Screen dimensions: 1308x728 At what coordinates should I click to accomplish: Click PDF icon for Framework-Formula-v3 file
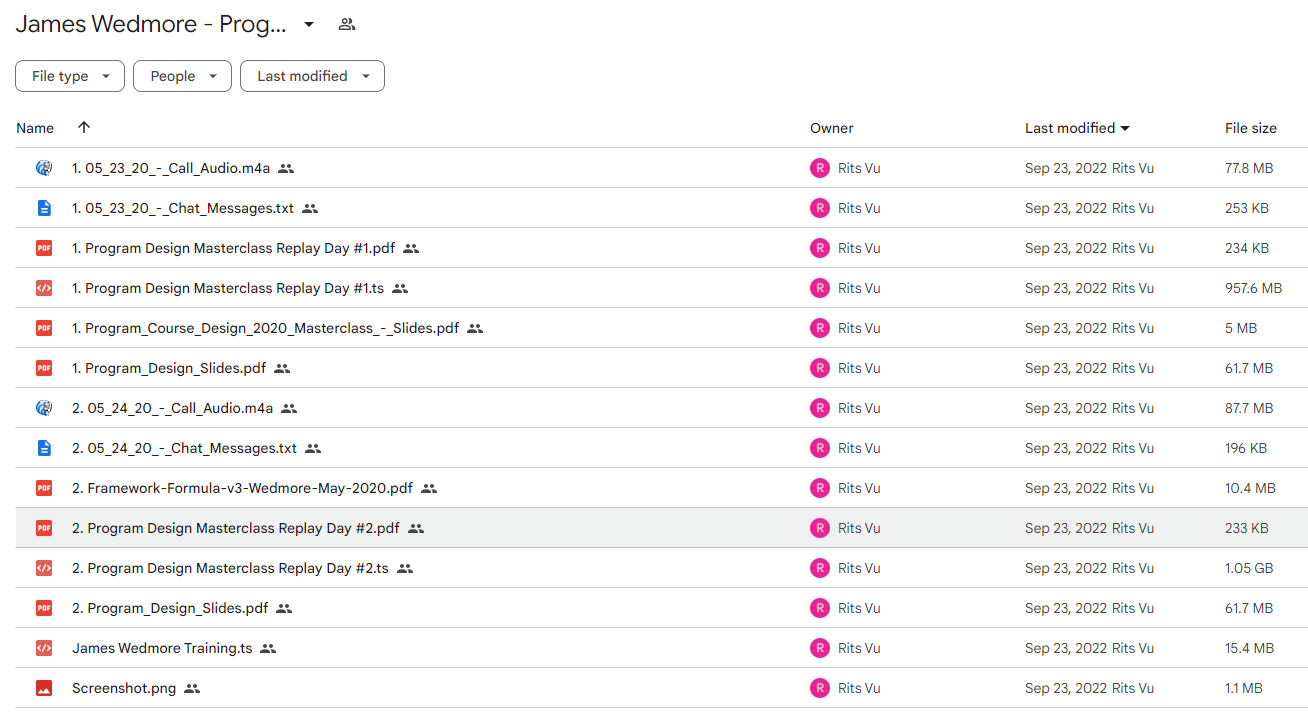pyautogui.click(x=44, y=488)
